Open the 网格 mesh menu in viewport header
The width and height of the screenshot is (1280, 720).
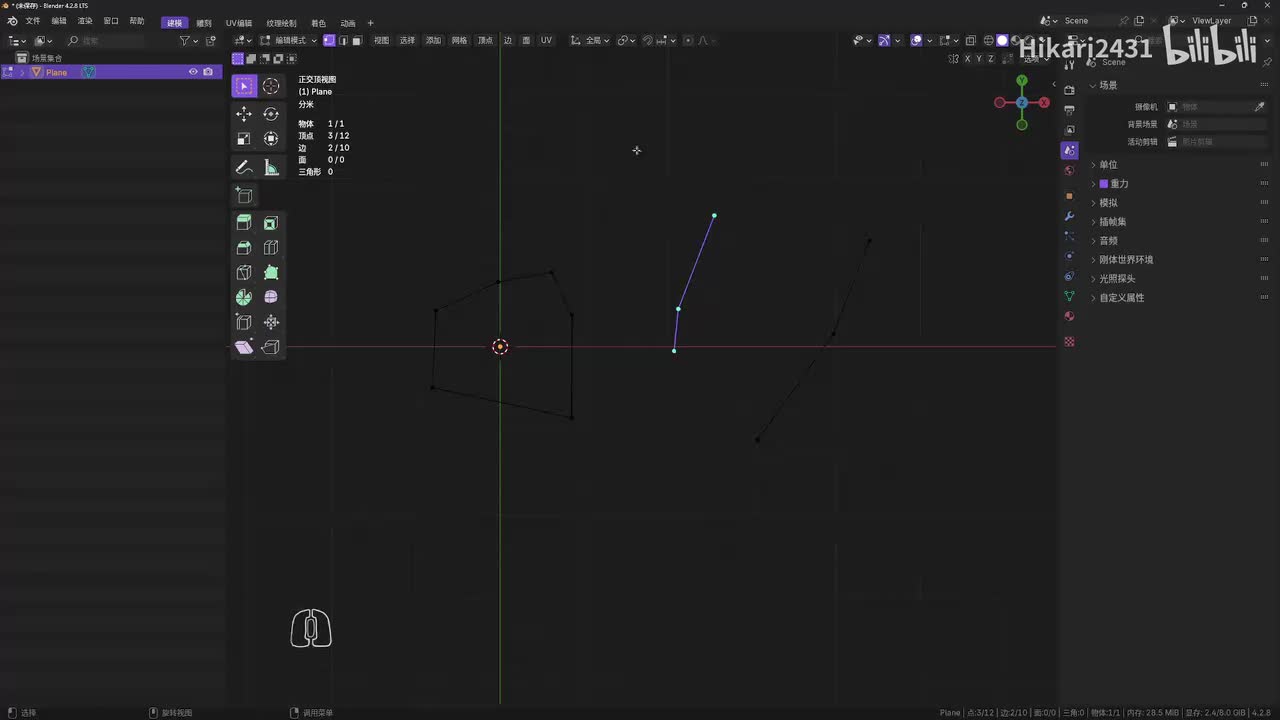click(x=459, y=40)
